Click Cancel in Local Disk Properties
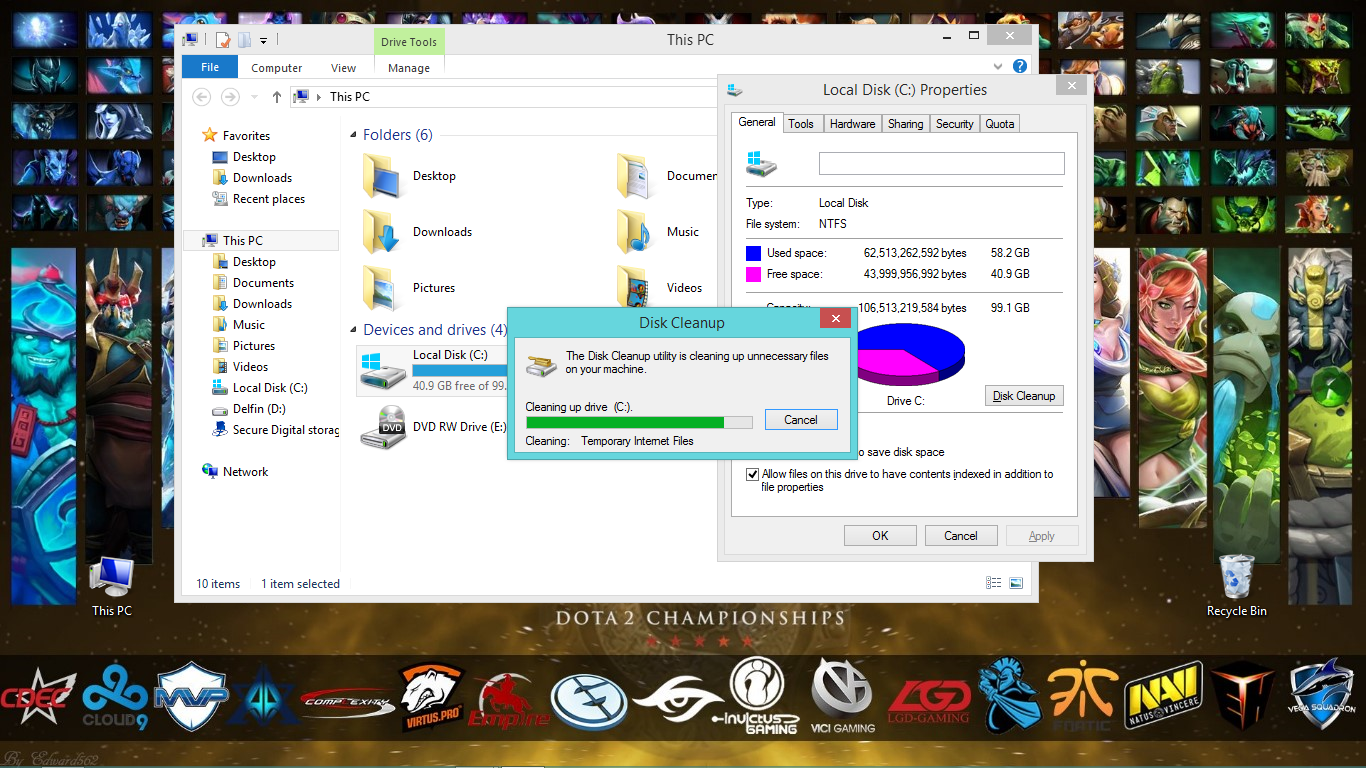The image size is (1366, 768). coord(961,536)
